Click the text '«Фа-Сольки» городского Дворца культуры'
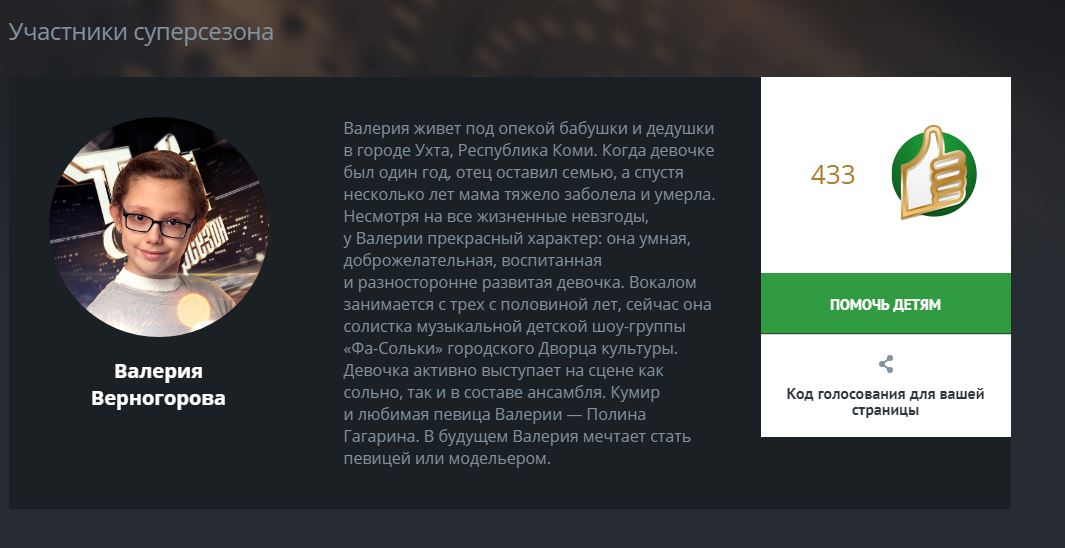 click(x=511, y=349)
